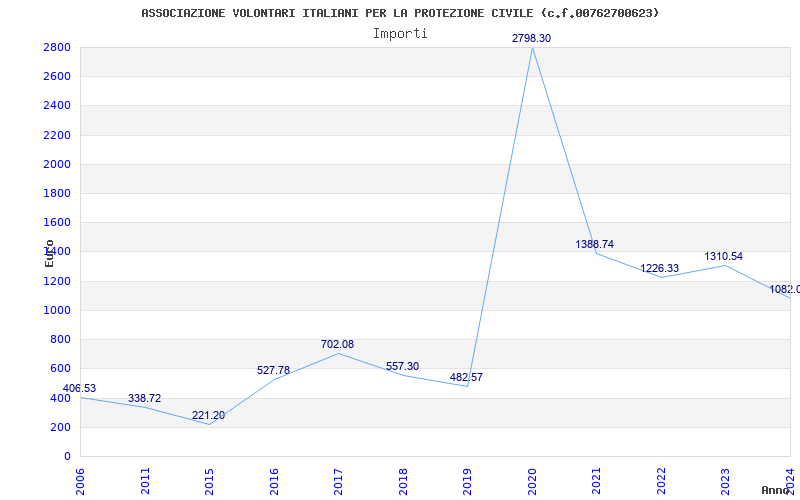Click the 527.78 data label
800x500 pixels.
273,370
